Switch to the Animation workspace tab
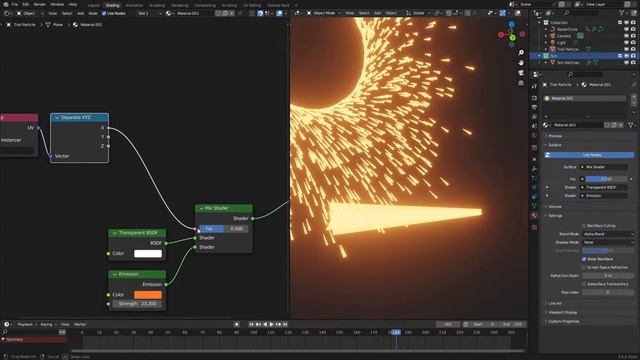 pos(134,5)
